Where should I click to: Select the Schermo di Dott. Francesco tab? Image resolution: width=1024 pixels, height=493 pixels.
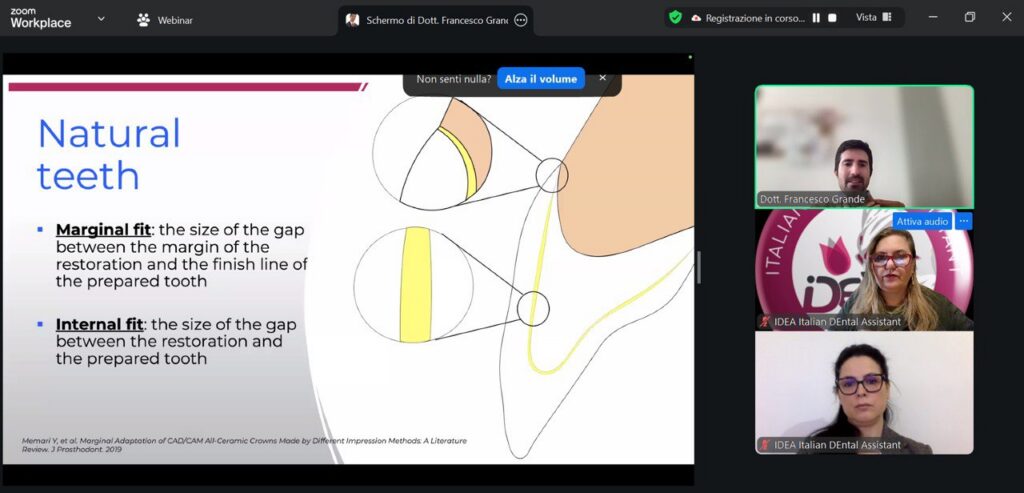pos(428,20)
